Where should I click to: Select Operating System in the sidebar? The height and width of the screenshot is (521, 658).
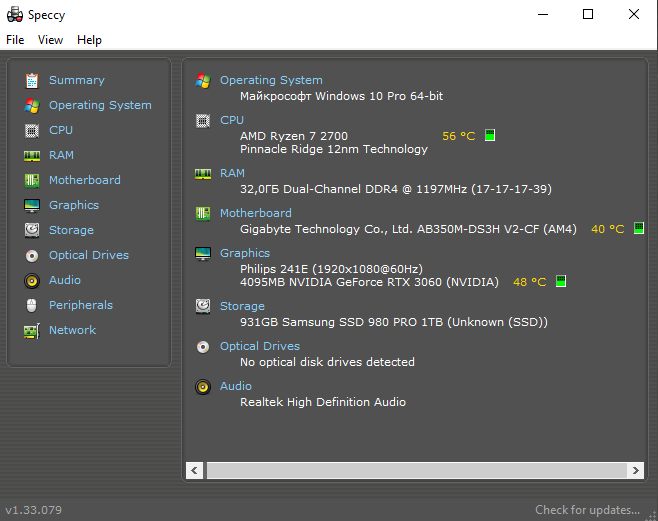pyautogui.click(x=100, y=105)
